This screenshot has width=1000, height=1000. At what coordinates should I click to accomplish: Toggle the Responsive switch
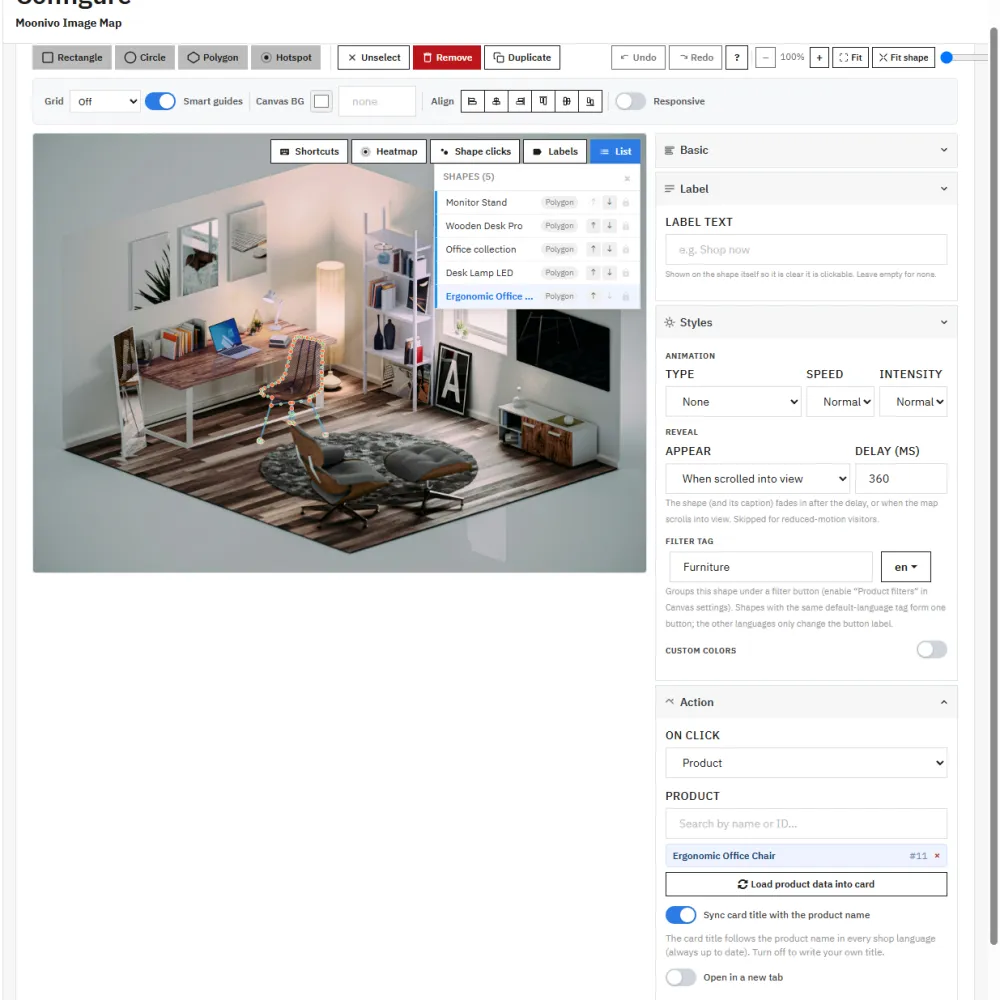point(631,101)
